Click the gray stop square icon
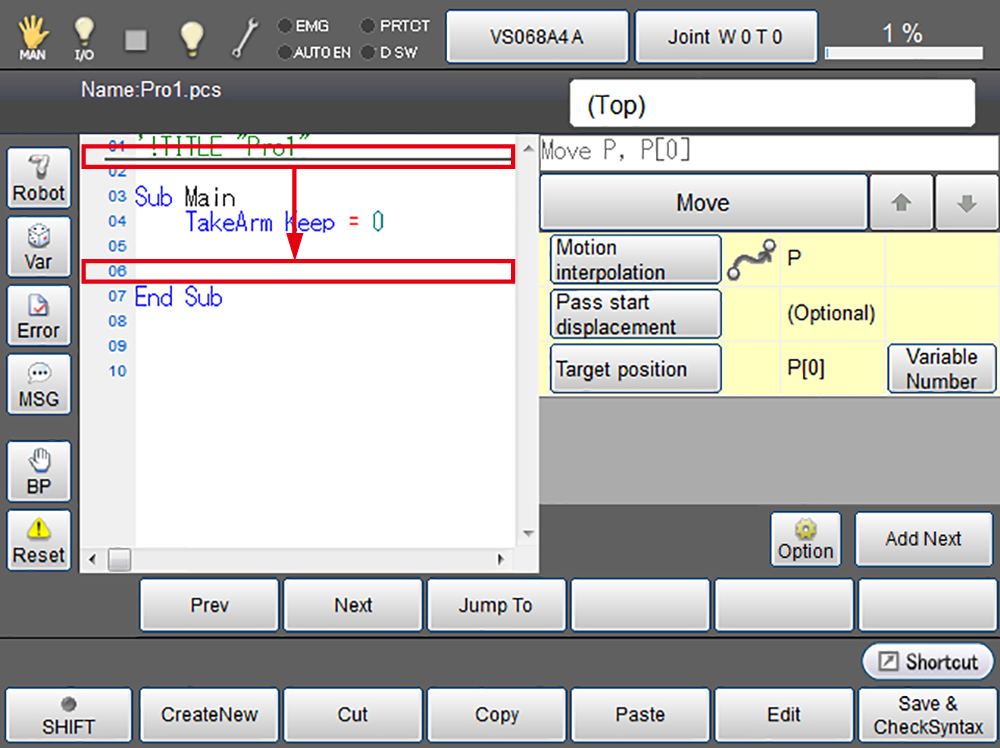 click(136, 38)
